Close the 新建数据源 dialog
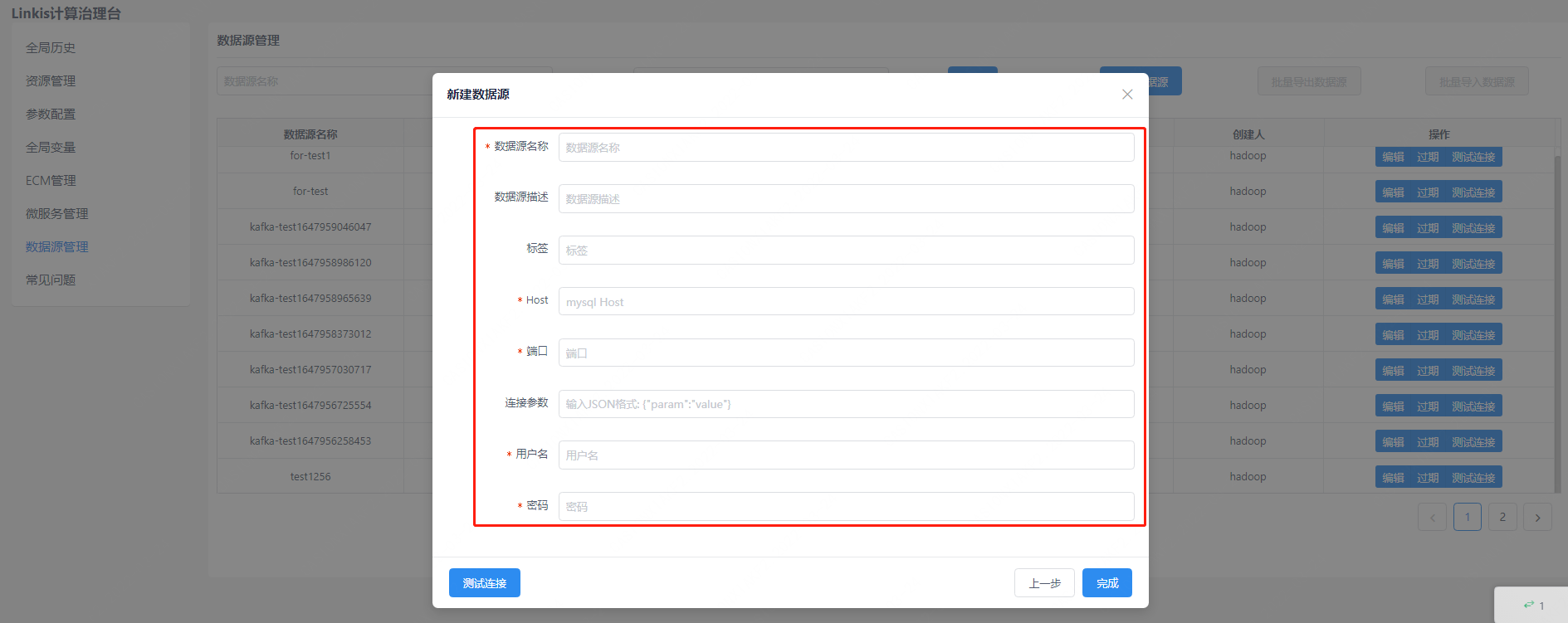 click(x=1126, y=95)
